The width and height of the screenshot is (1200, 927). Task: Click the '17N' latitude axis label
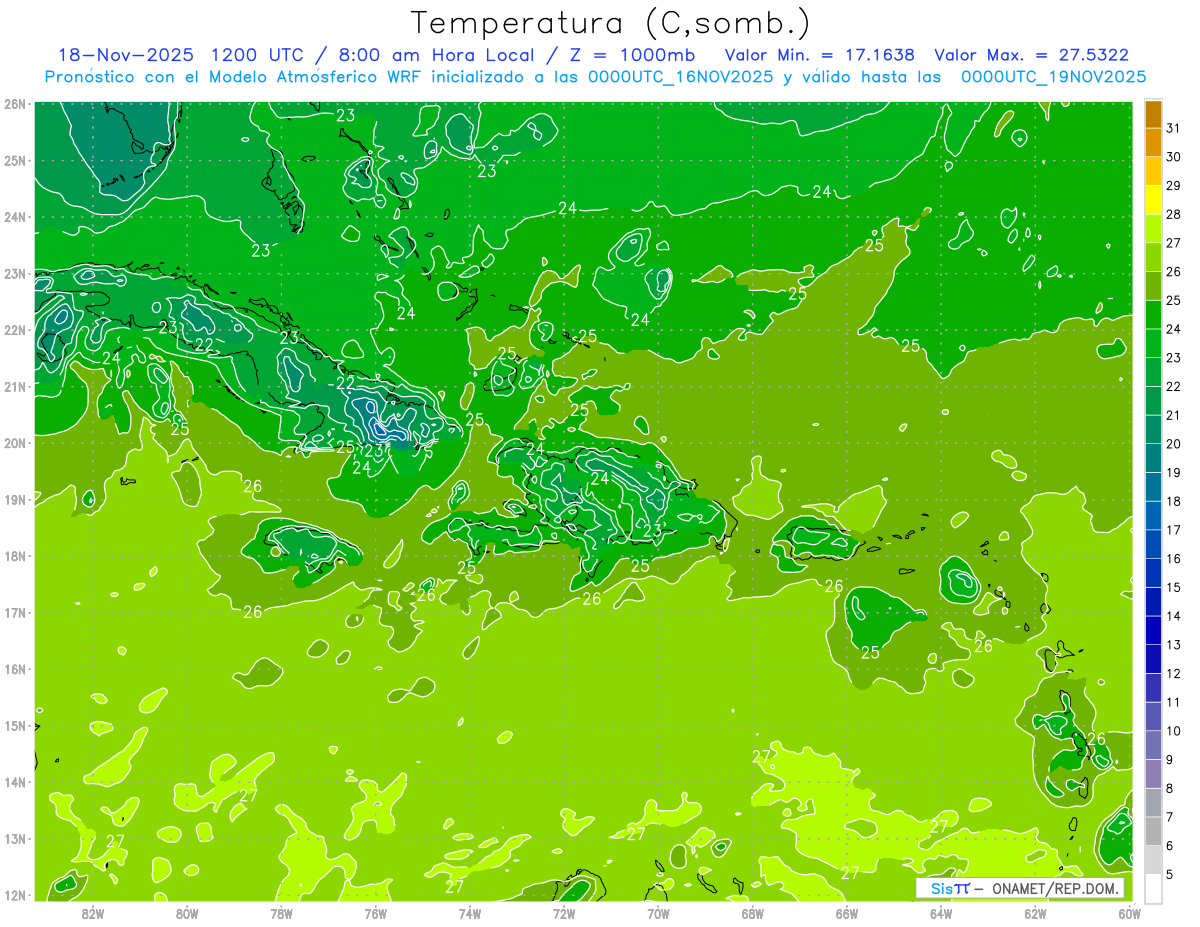(x=14, y=613)
